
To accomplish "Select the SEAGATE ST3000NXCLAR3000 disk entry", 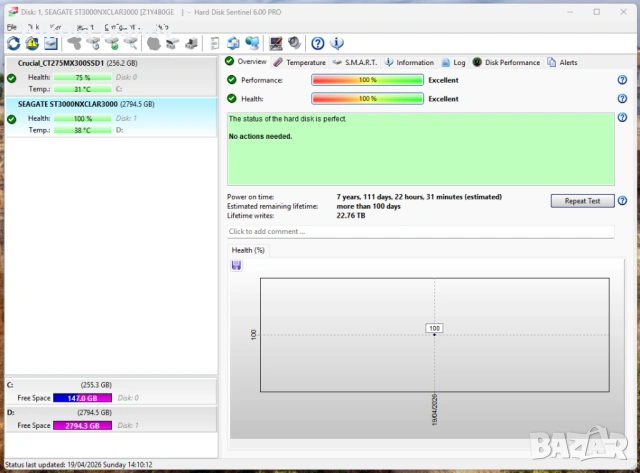I will click(x=111, y=117).
